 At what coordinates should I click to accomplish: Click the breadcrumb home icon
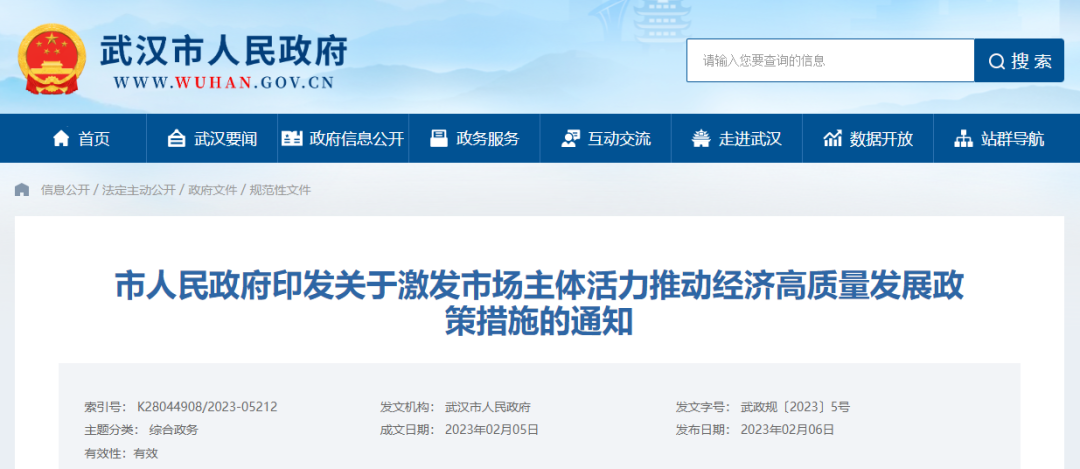(22, 190)
